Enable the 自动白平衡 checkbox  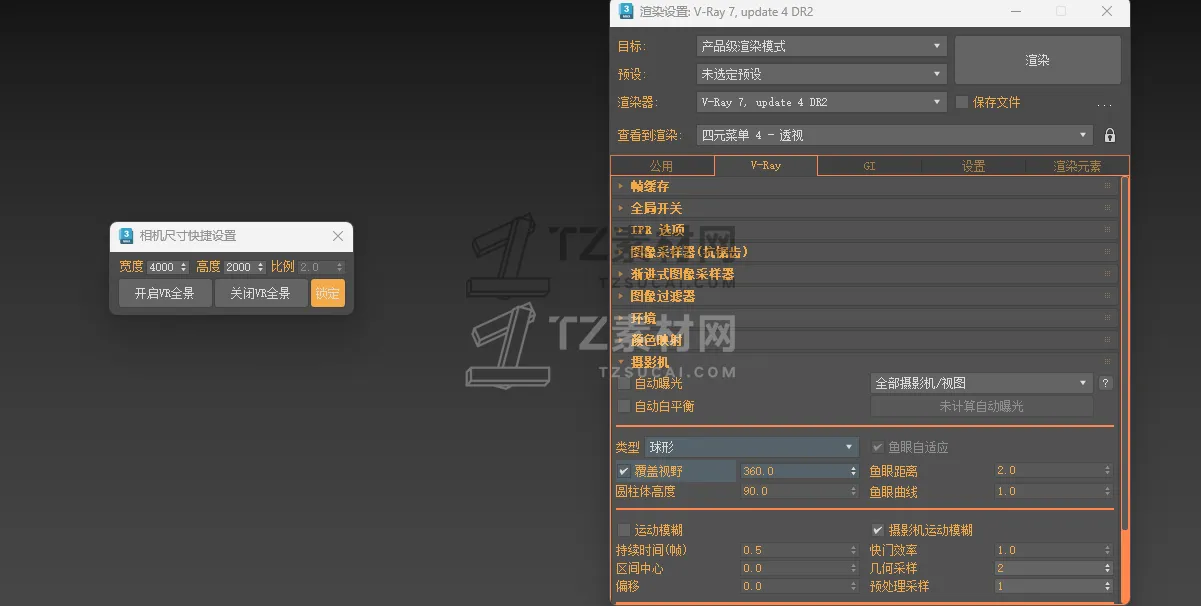tap(624, 406)
